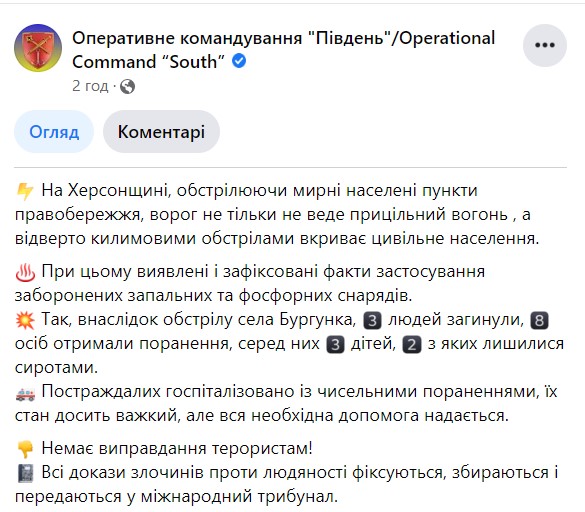
Task: Click the Command South name line
Action: tap(148, 62)
